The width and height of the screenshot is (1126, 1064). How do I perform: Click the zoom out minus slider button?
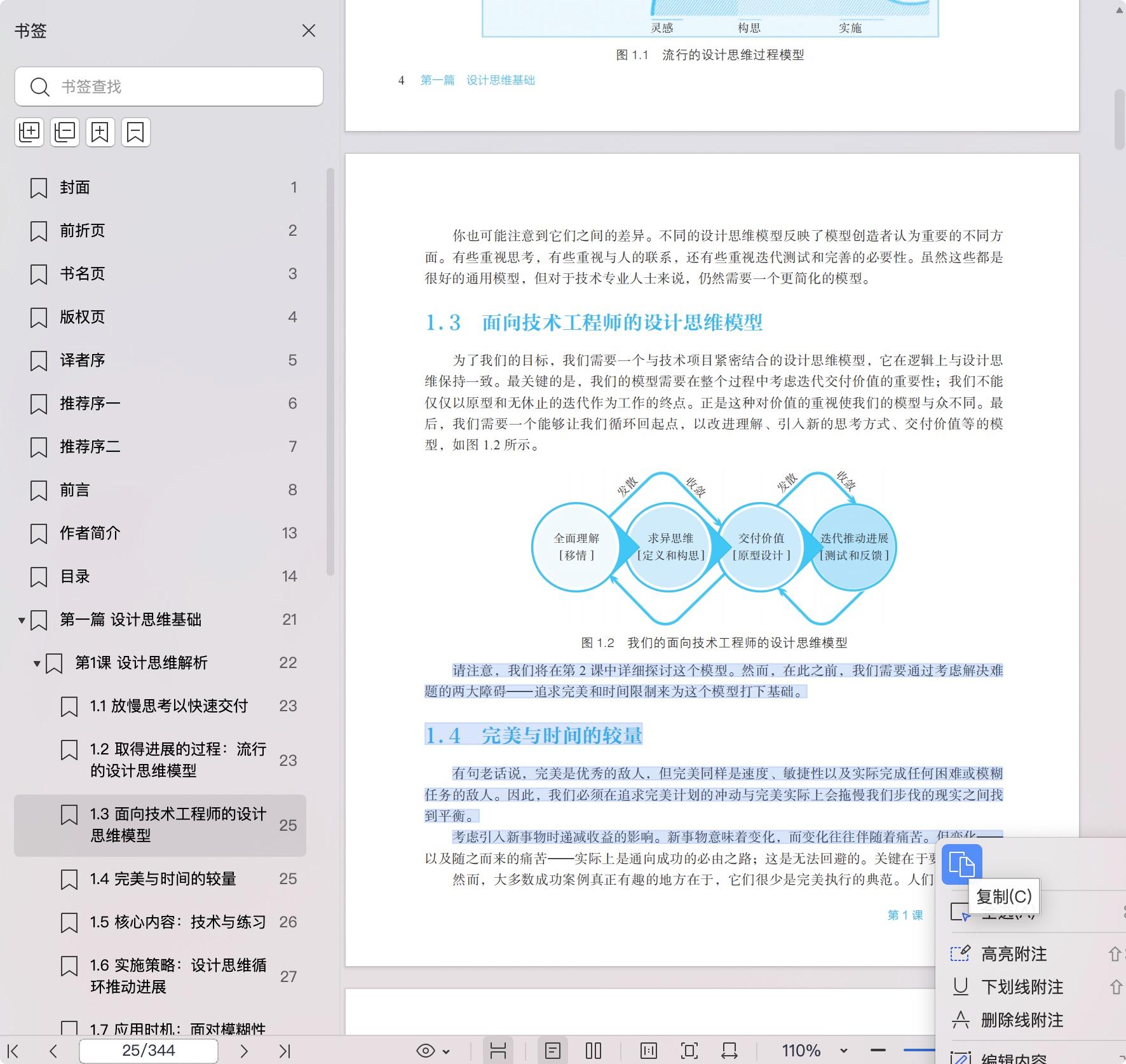click(x=878, y=1050)
